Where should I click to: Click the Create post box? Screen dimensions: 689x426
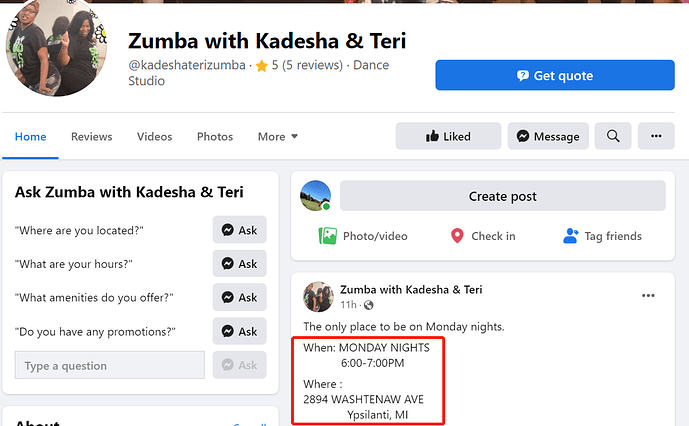point(502,196)
